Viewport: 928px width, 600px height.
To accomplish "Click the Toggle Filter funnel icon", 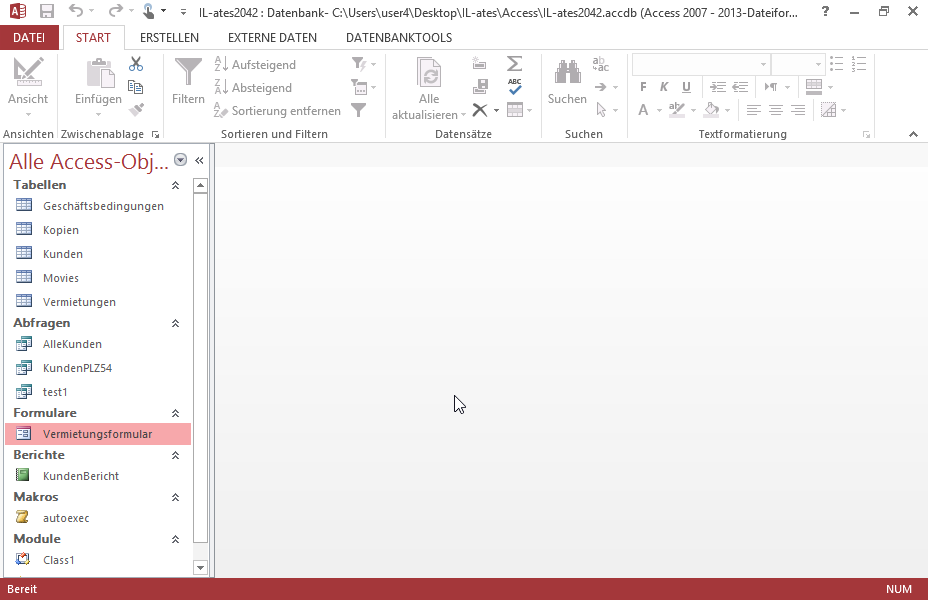I will coord(359,110).
